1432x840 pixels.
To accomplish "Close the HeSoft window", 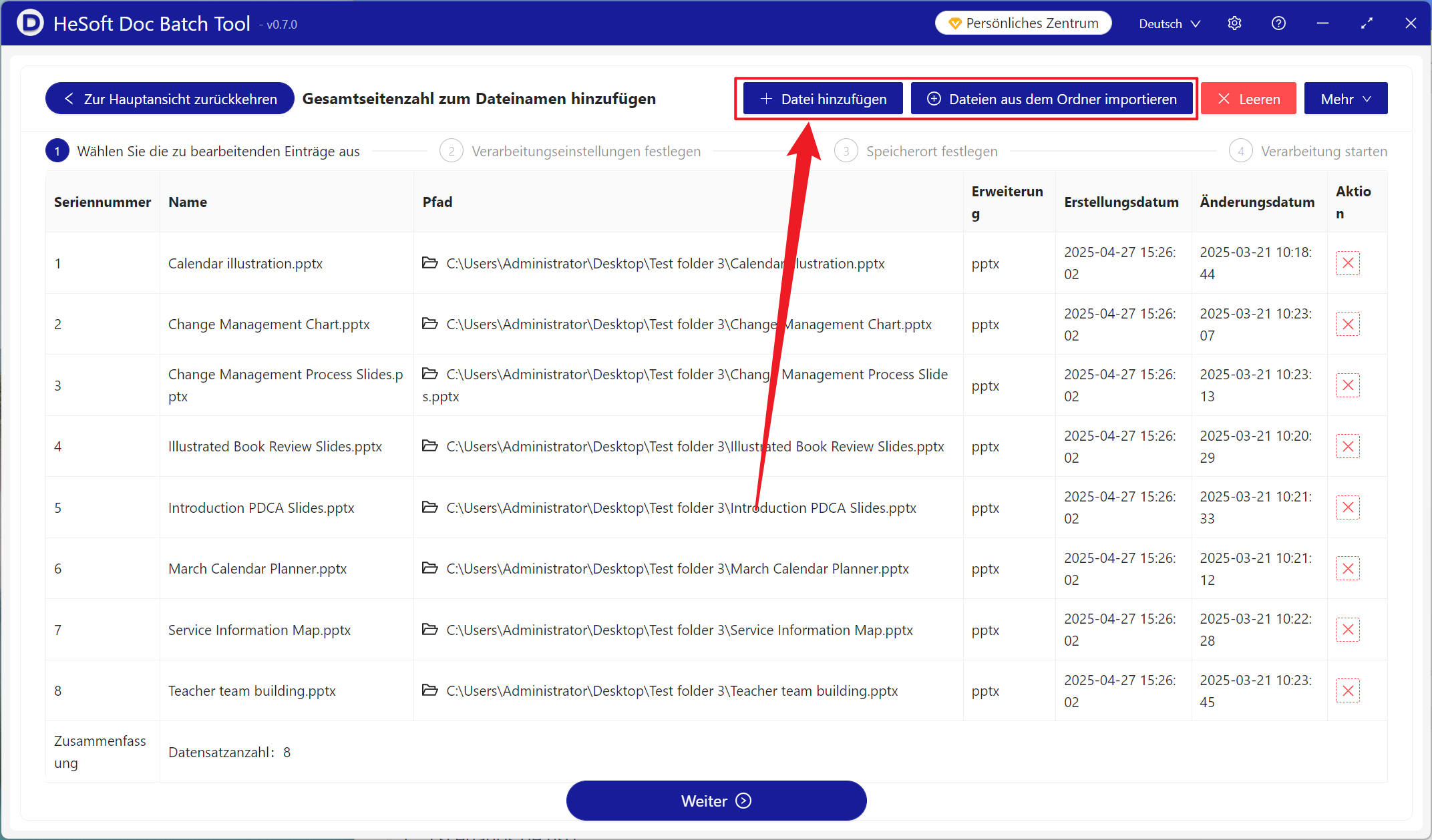I will [x=1411, y=23].
